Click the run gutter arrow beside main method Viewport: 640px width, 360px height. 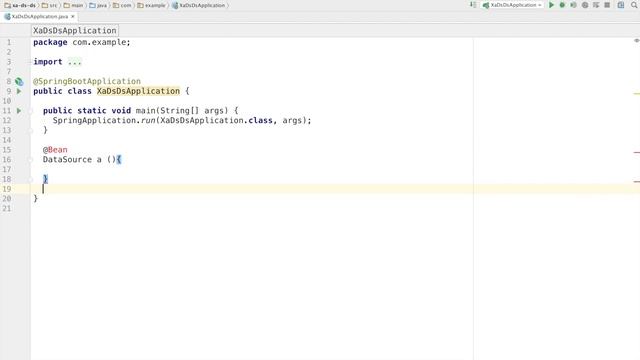[x=19, y=111]
